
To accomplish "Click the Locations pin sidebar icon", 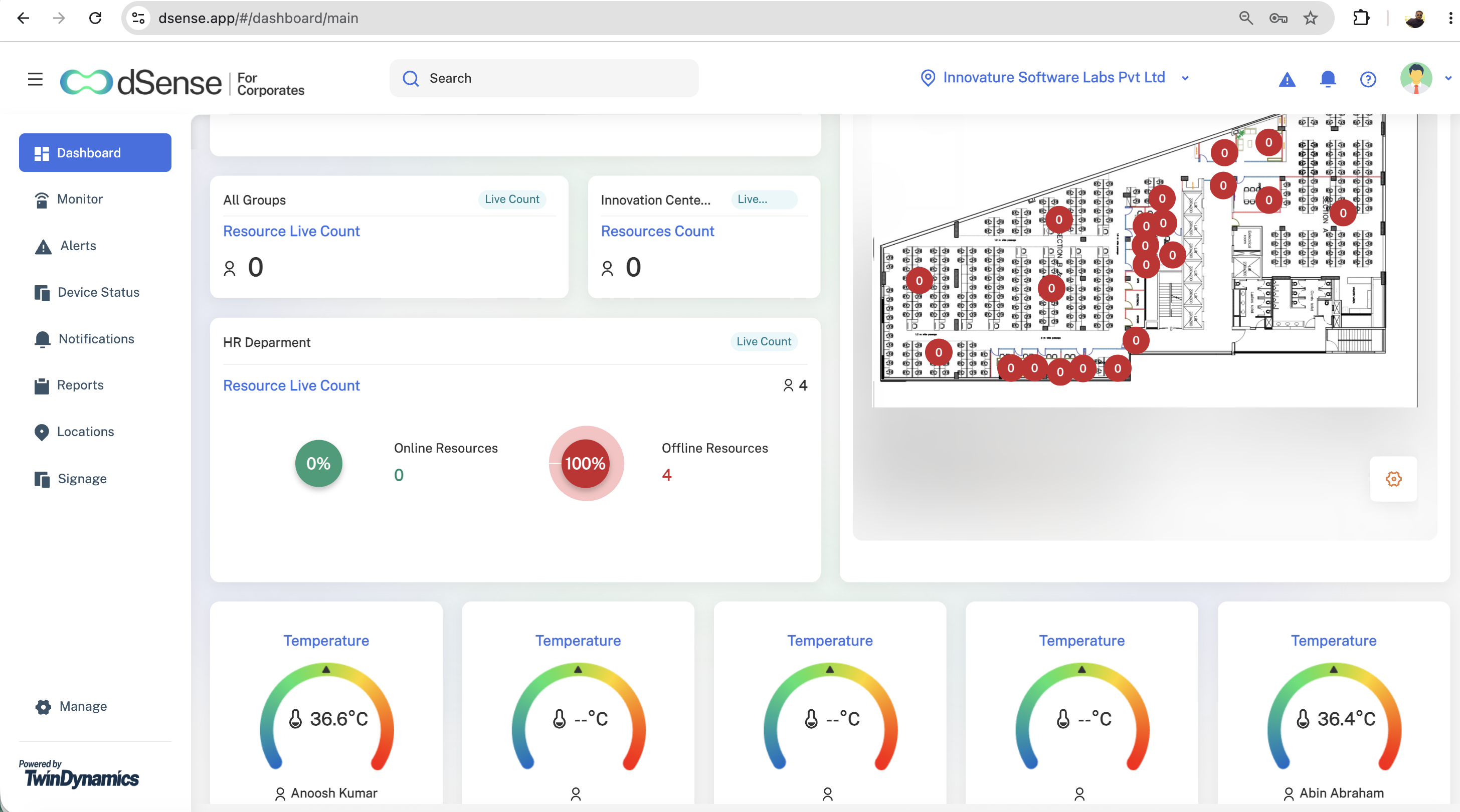I will 42,433.
